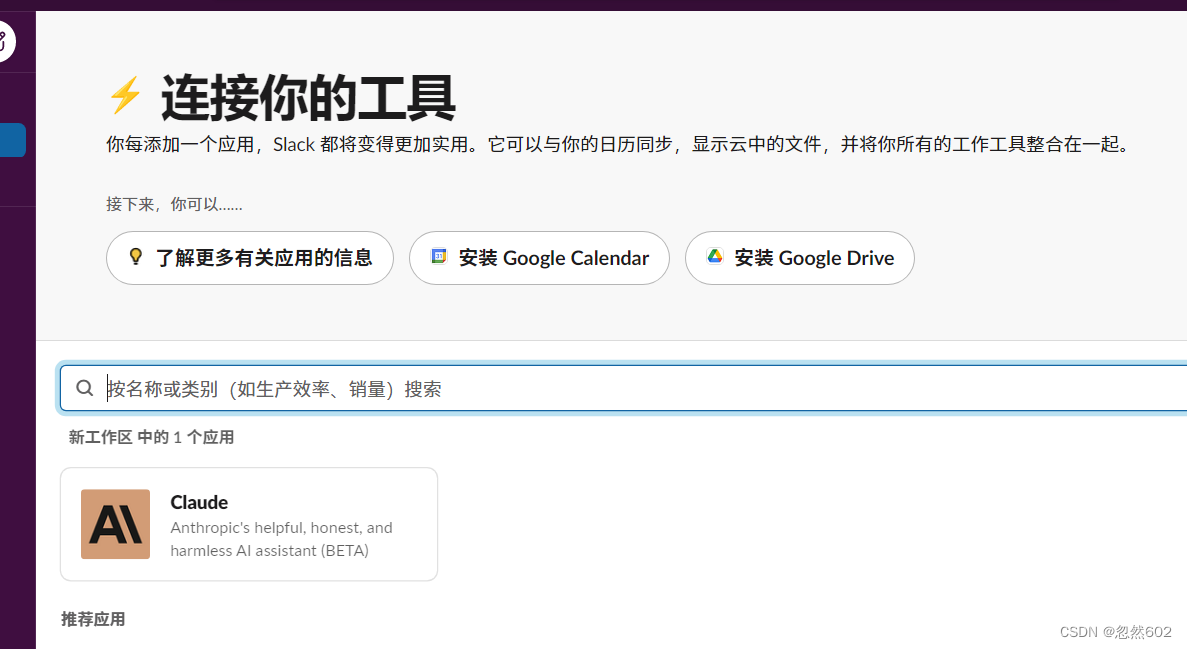1187x649 pixels.
Task: Click the lightning bolt icon beside heading
Action: point(125,95)
